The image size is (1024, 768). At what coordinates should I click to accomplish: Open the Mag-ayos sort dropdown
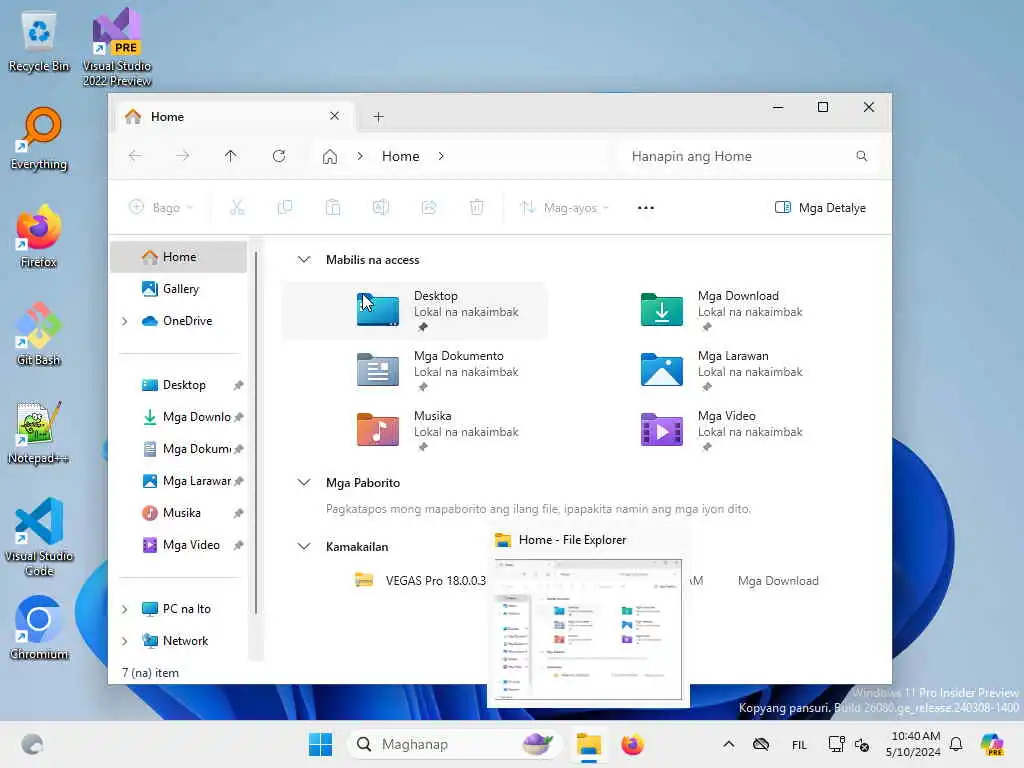click(x=566, y=208)
